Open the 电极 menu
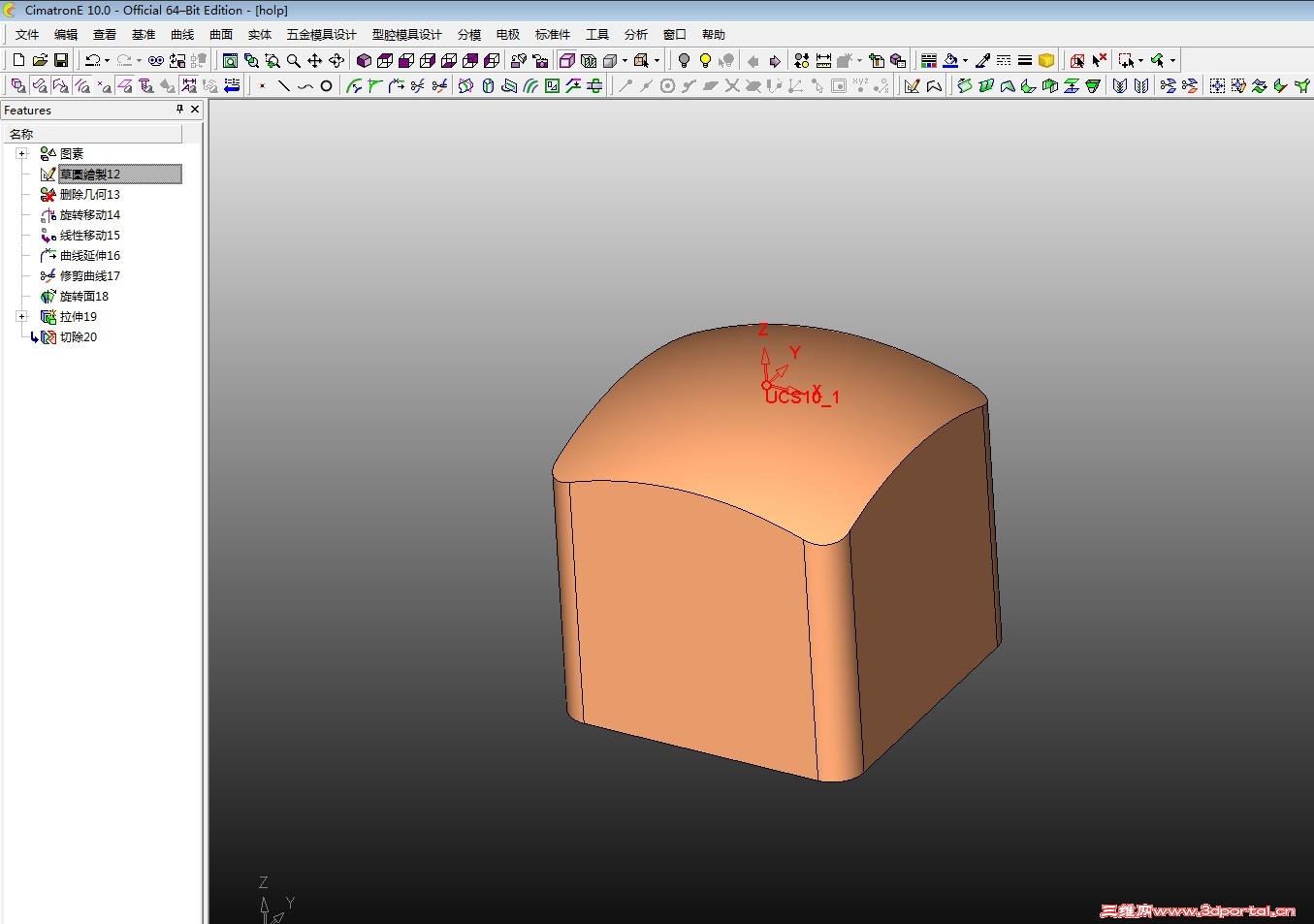This screenshot has height=924, width=1314. click(x=508, y=35)
